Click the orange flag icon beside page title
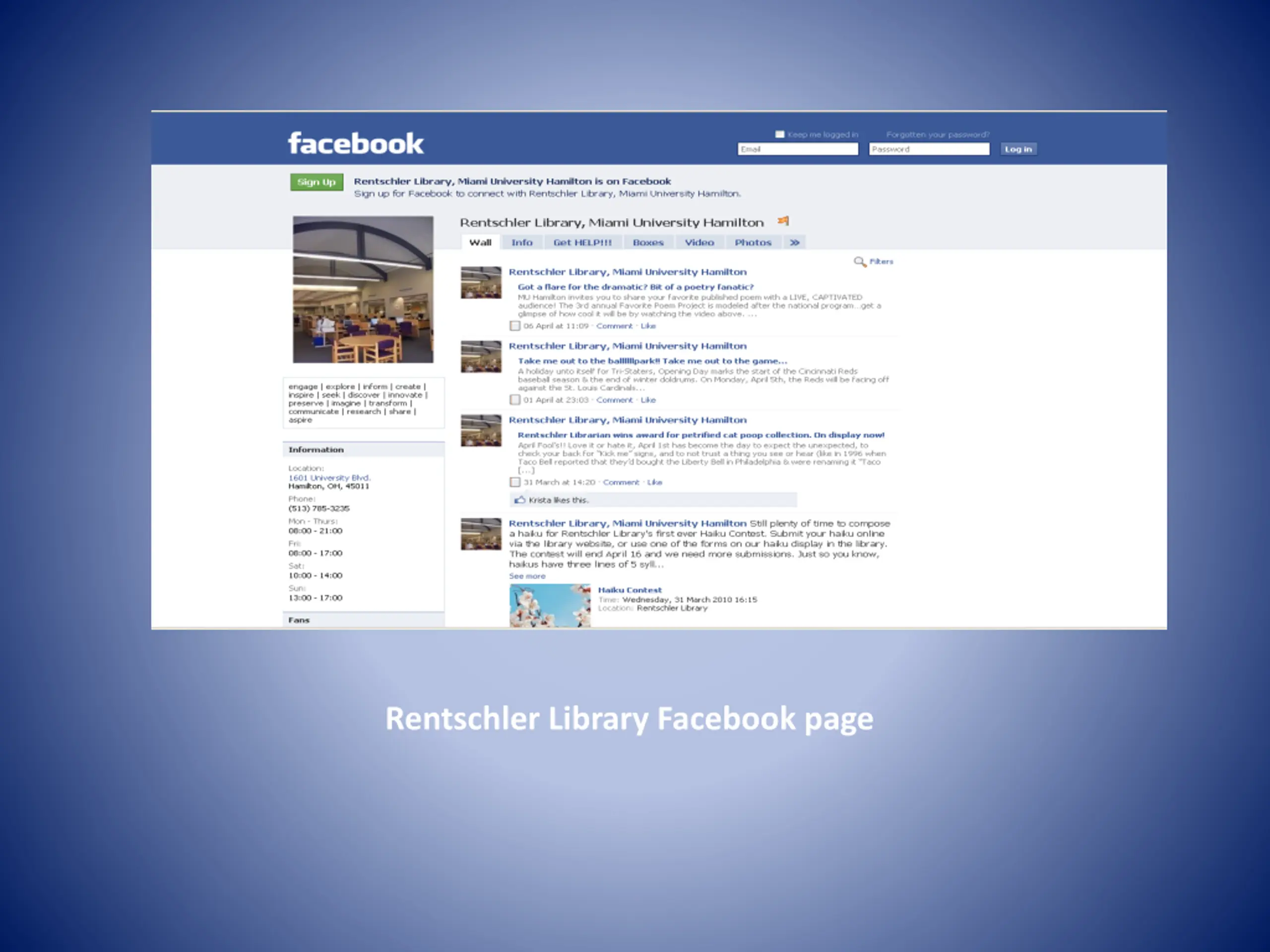Screen dimensions: 1270x952 [x=783, y=221]
